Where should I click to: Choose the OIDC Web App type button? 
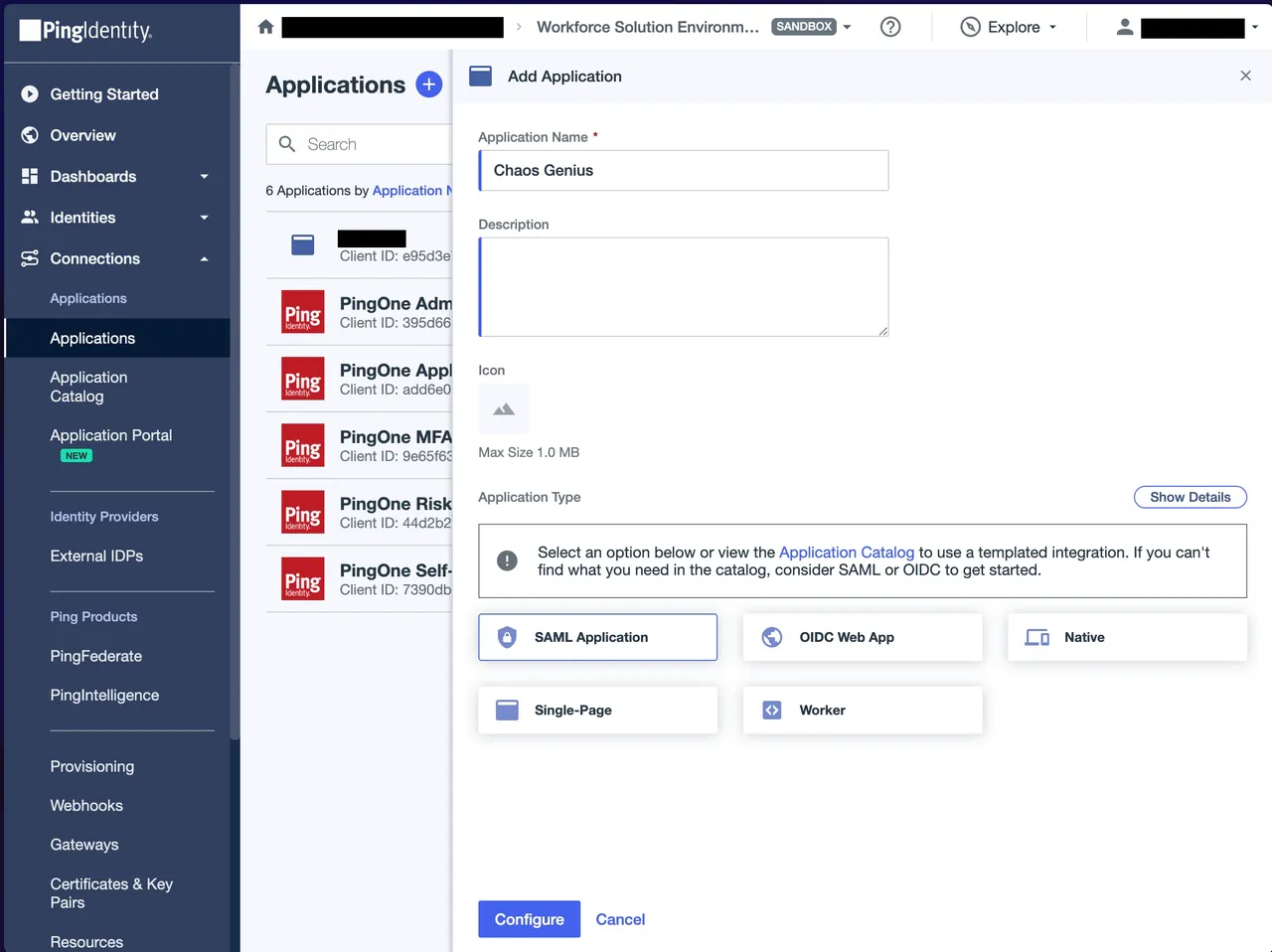(863, 637)
